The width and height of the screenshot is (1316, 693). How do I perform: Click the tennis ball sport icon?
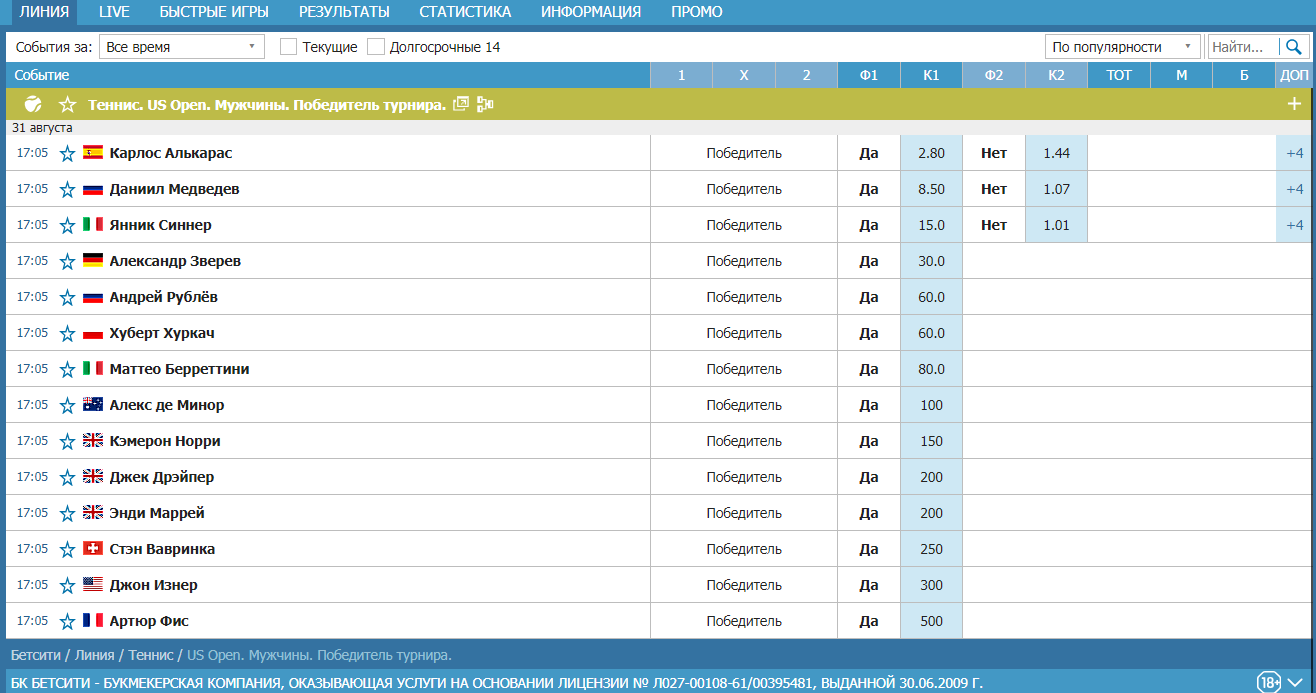coord(33,104)
